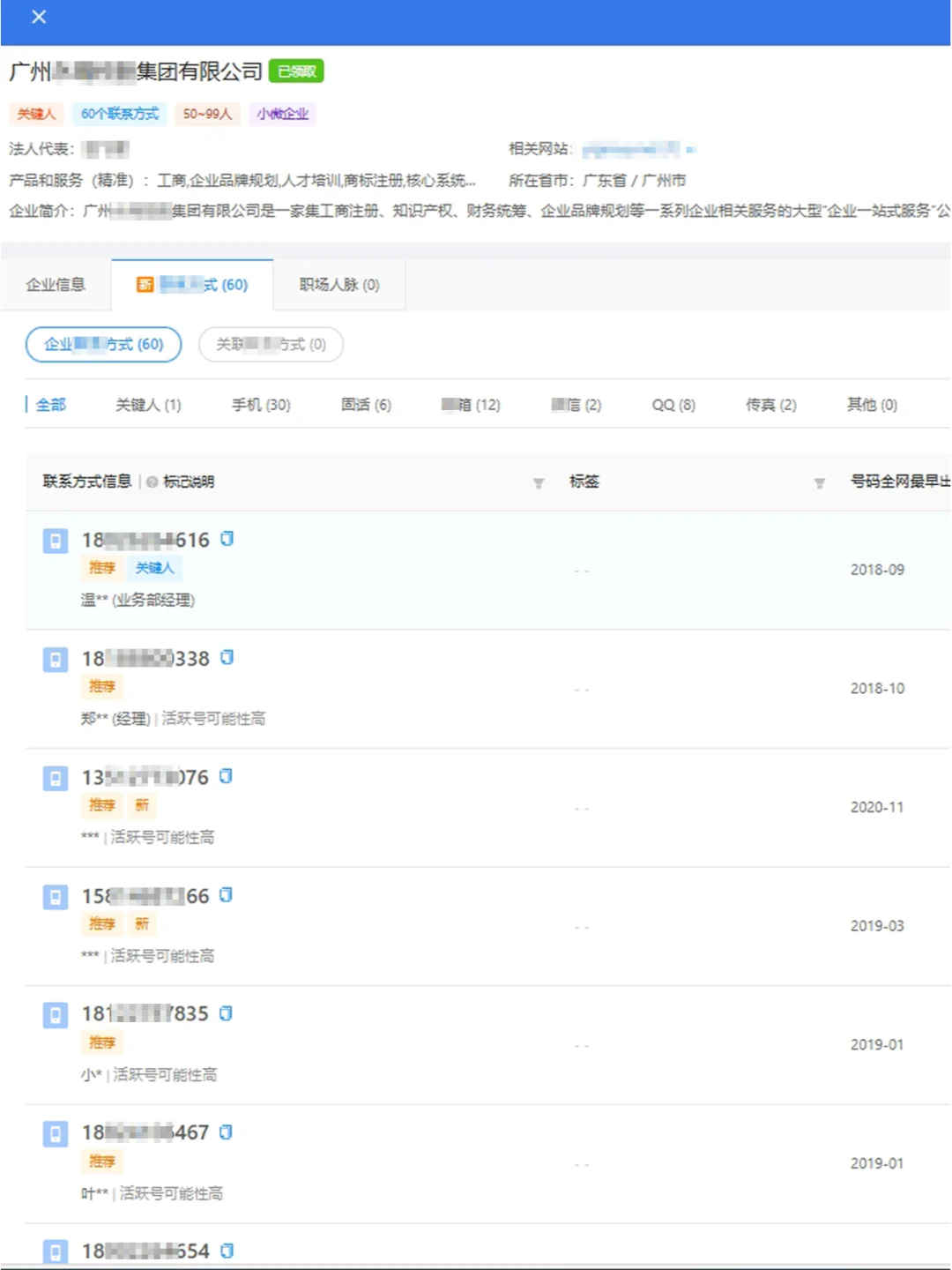The width and height of the screenshot is (952, 1270).
Task: Click the 关联联系方式 (0) pill button
Action: click(x=271, y=345)
